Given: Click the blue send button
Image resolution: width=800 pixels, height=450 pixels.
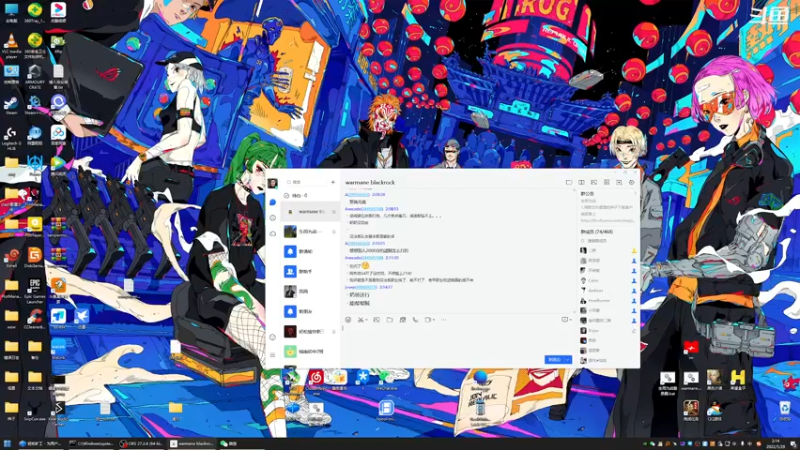Looking at the screenshot, I should 555,360.
